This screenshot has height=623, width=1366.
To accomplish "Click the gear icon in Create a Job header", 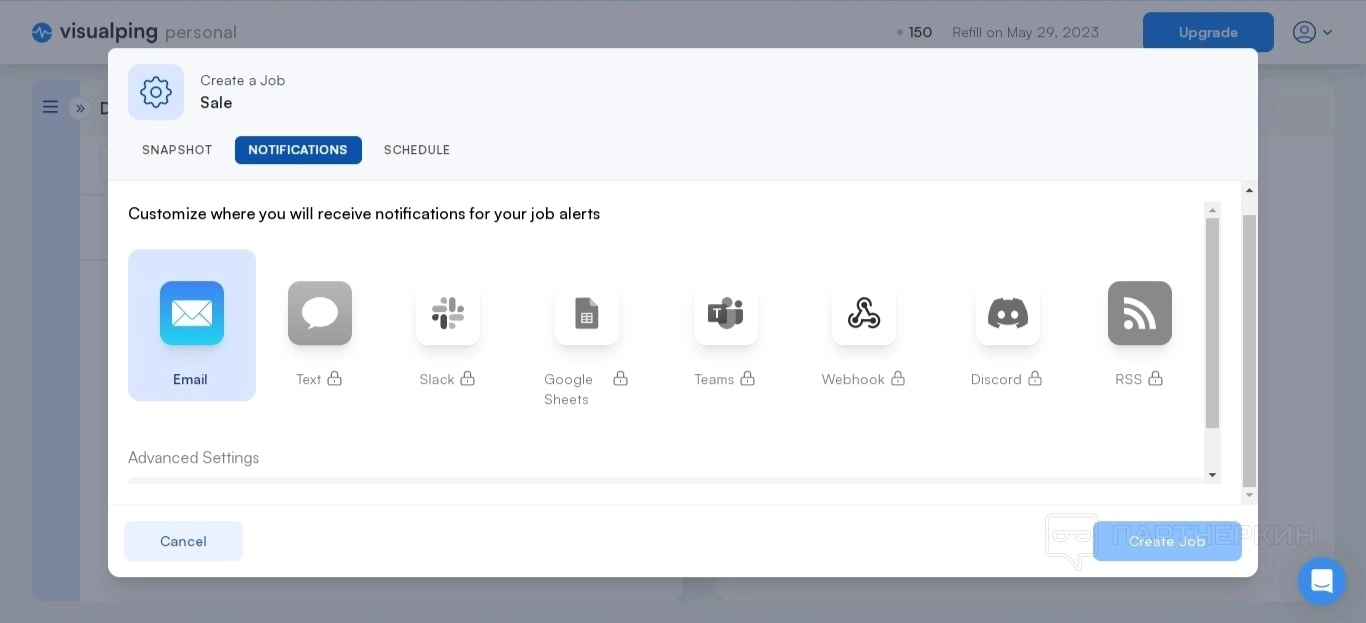I will tap(156, 92).
